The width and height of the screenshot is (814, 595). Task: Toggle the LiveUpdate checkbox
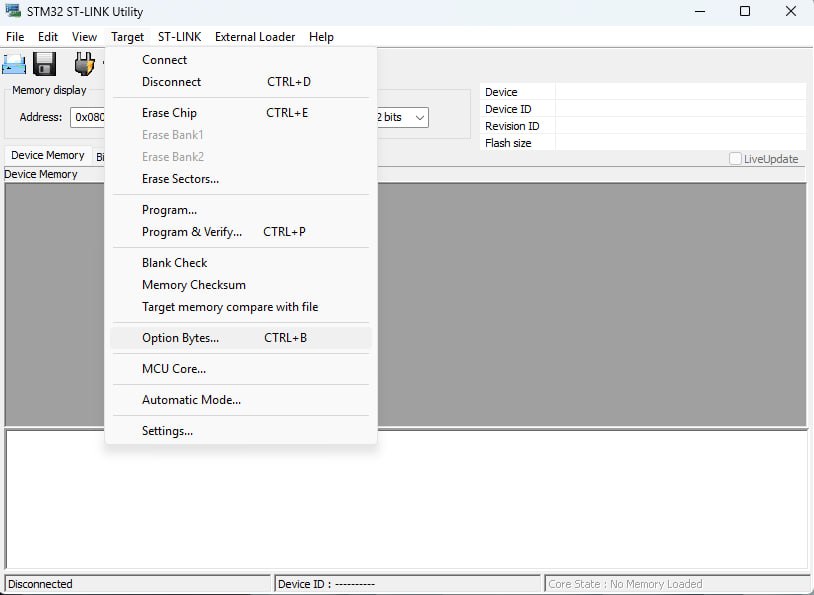735,159
